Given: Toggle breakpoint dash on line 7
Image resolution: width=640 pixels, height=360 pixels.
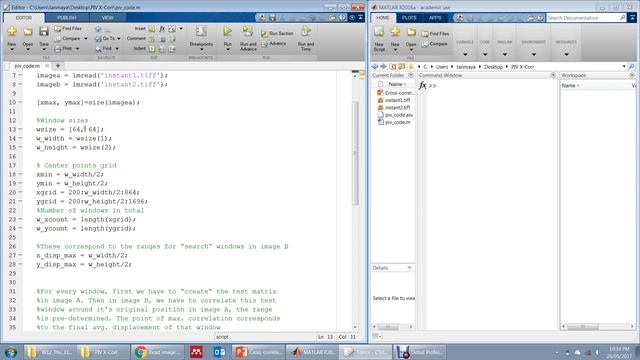Looking at the screenshot, I should (20, 76).
